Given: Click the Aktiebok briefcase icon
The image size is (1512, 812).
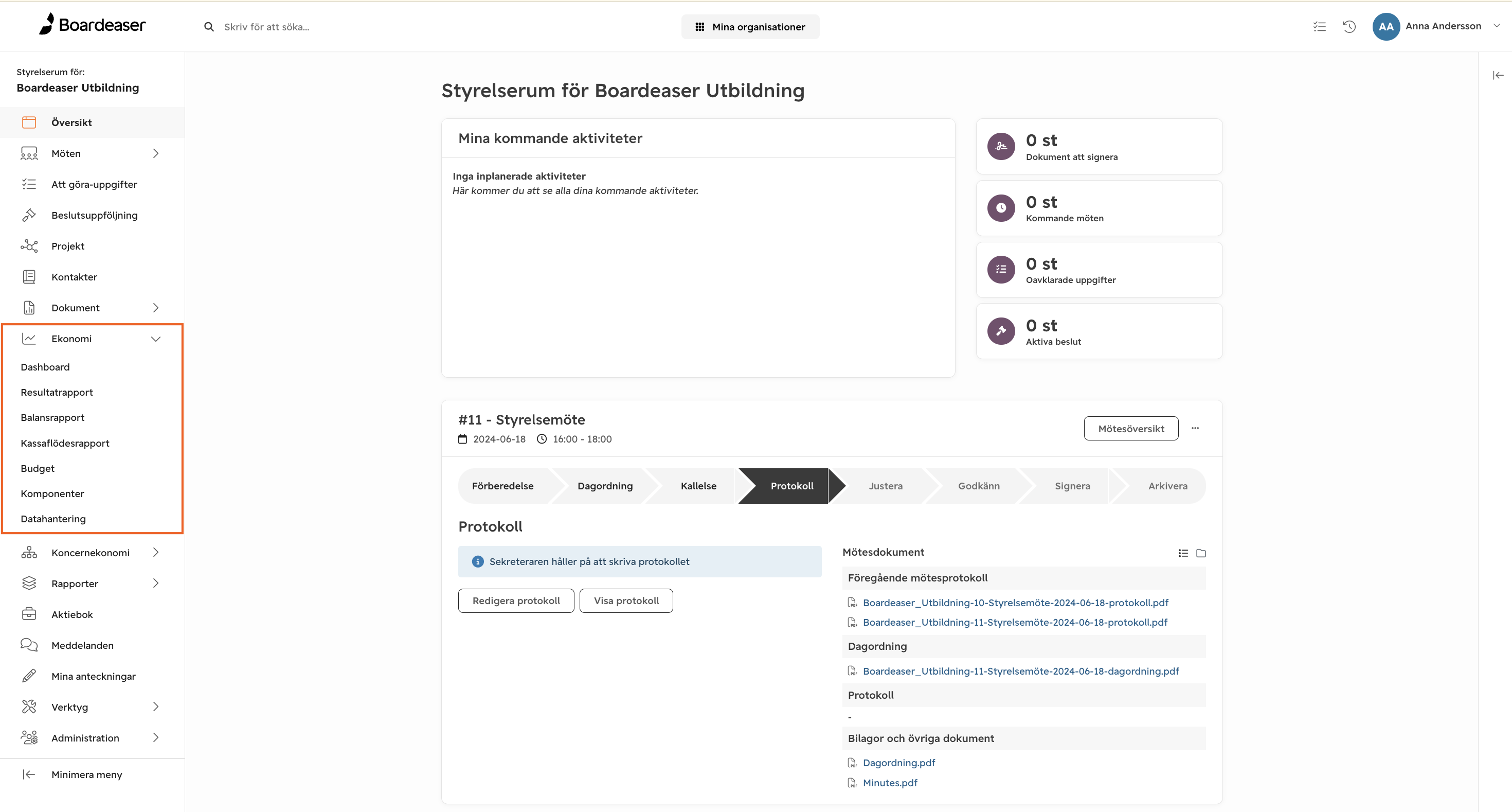Looking at the screenshot, I should click(29, 614).
